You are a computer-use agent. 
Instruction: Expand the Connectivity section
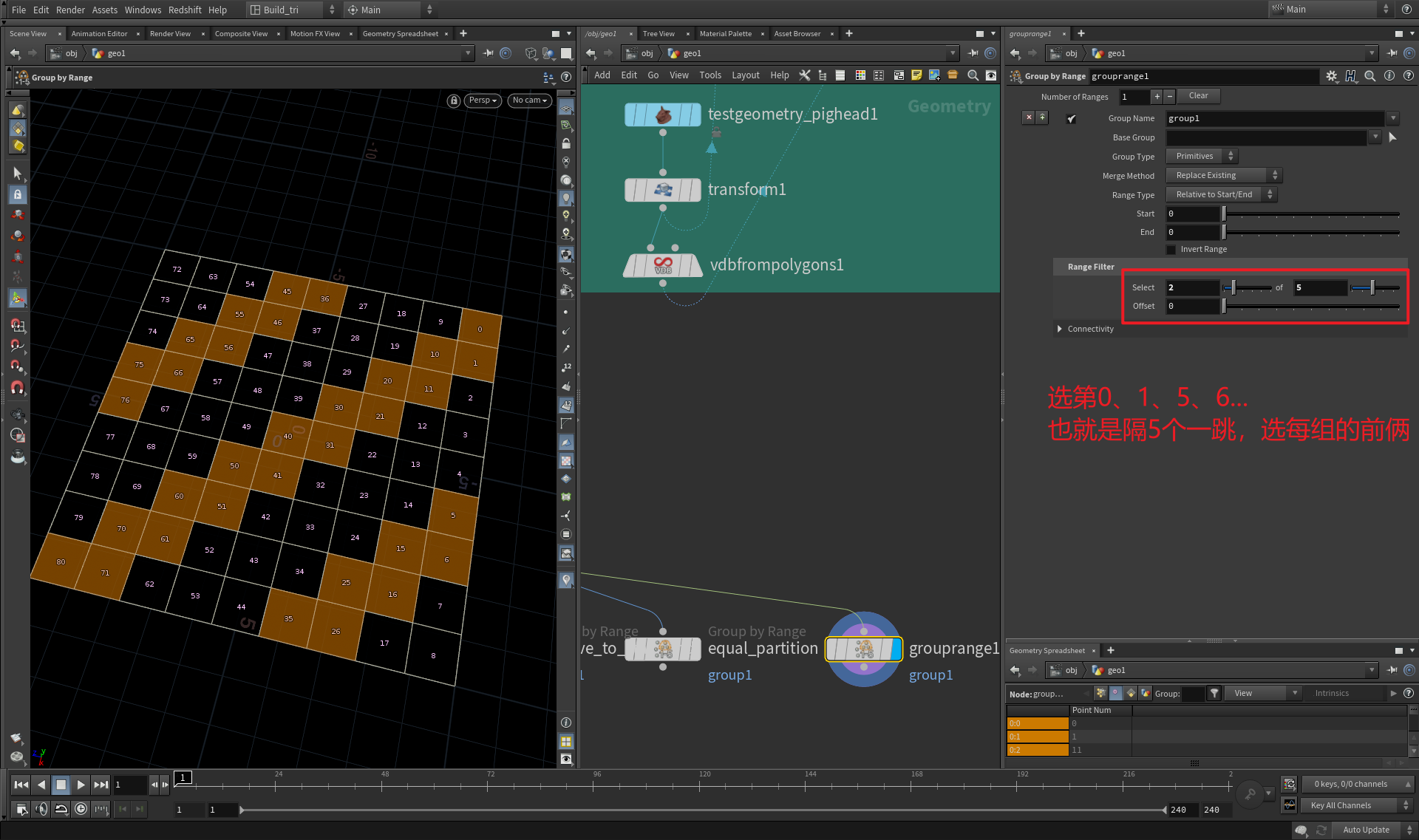[x=1060, y=329]
